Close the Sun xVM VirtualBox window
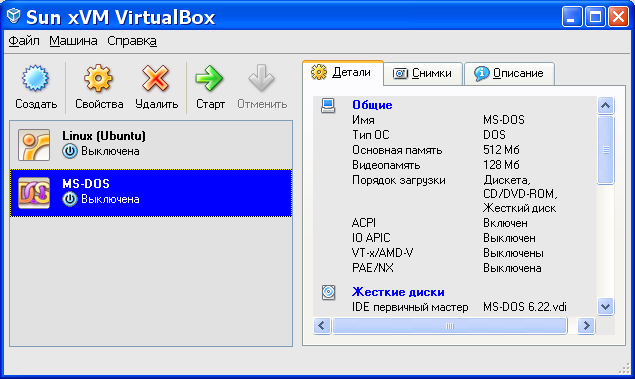The width and height of the screenshot is (635, 379). point(618,17)
